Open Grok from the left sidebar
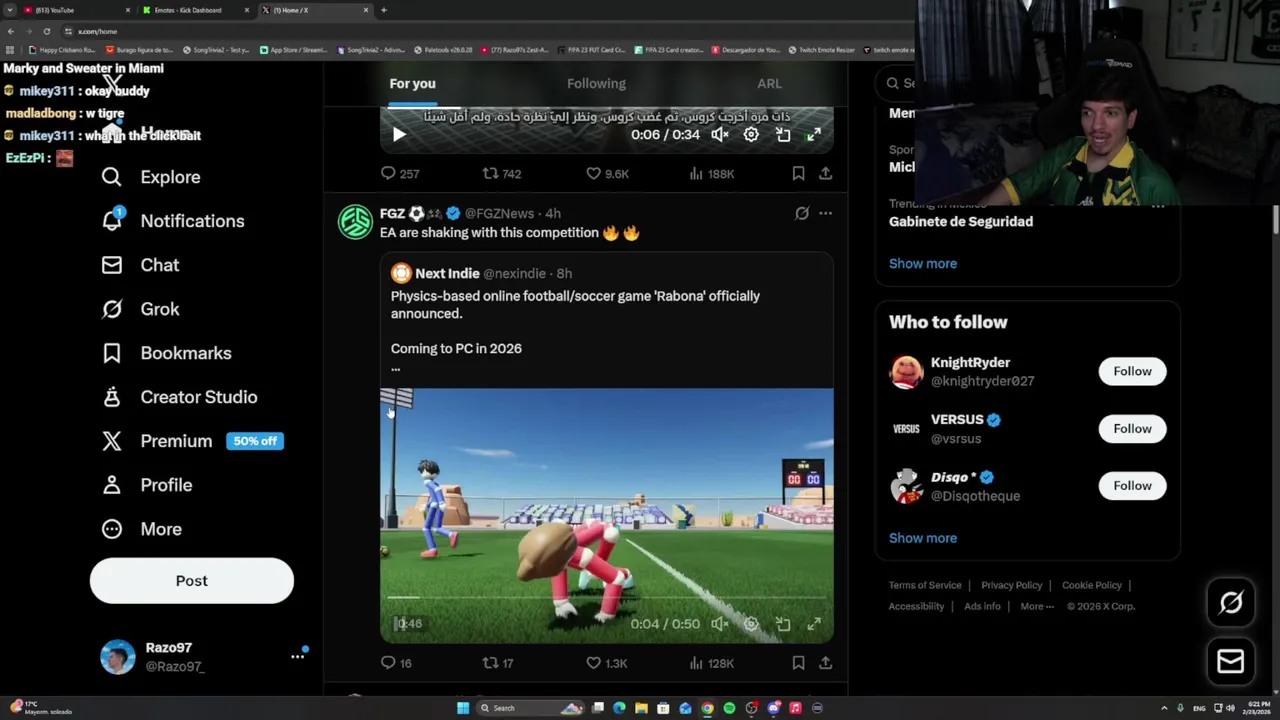This screenshot has width=1280, height=720. [x=140, y=309]
